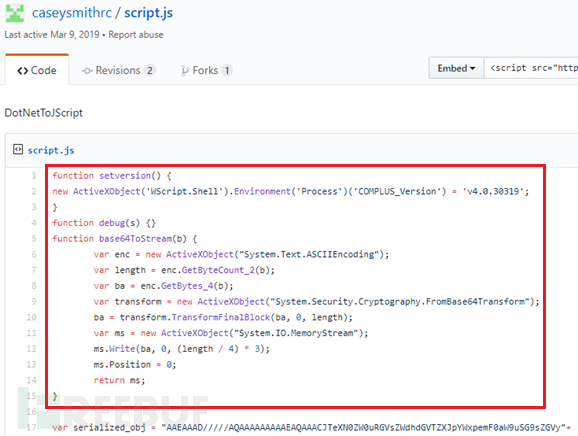Click the Forks branch icon

point(185,70)
